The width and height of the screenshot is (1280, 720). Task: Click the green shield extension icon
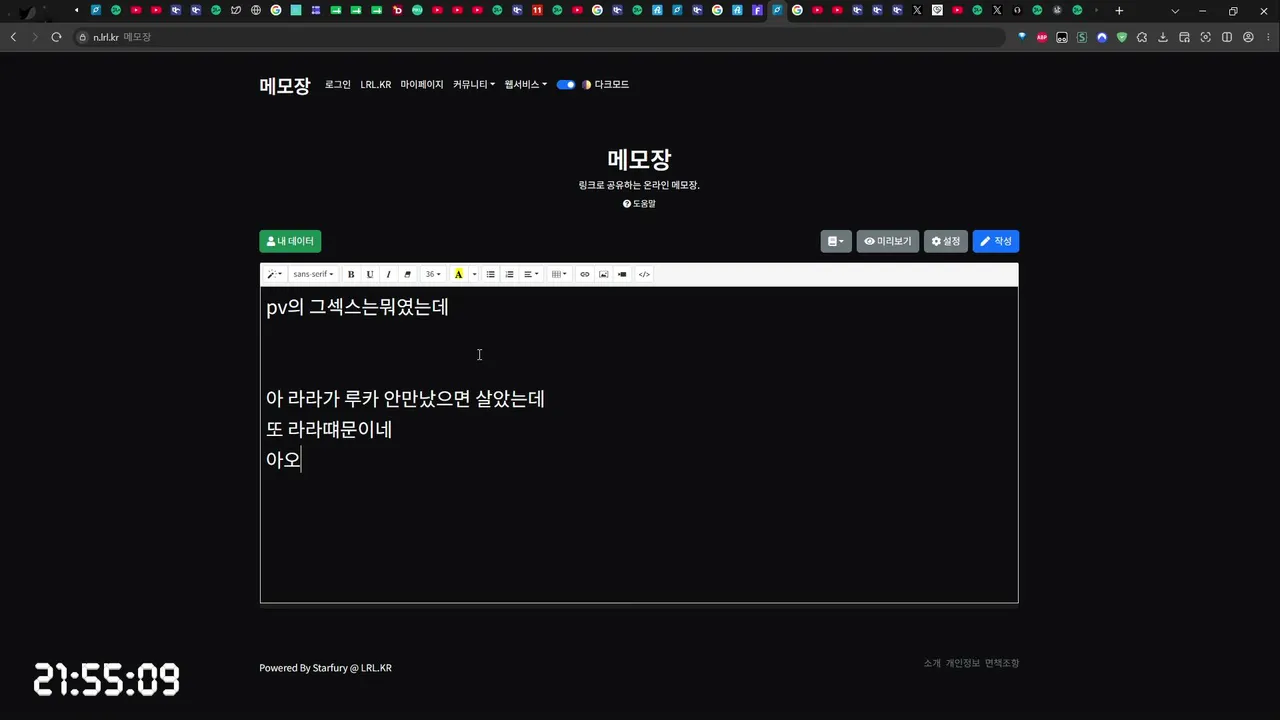1122,37
